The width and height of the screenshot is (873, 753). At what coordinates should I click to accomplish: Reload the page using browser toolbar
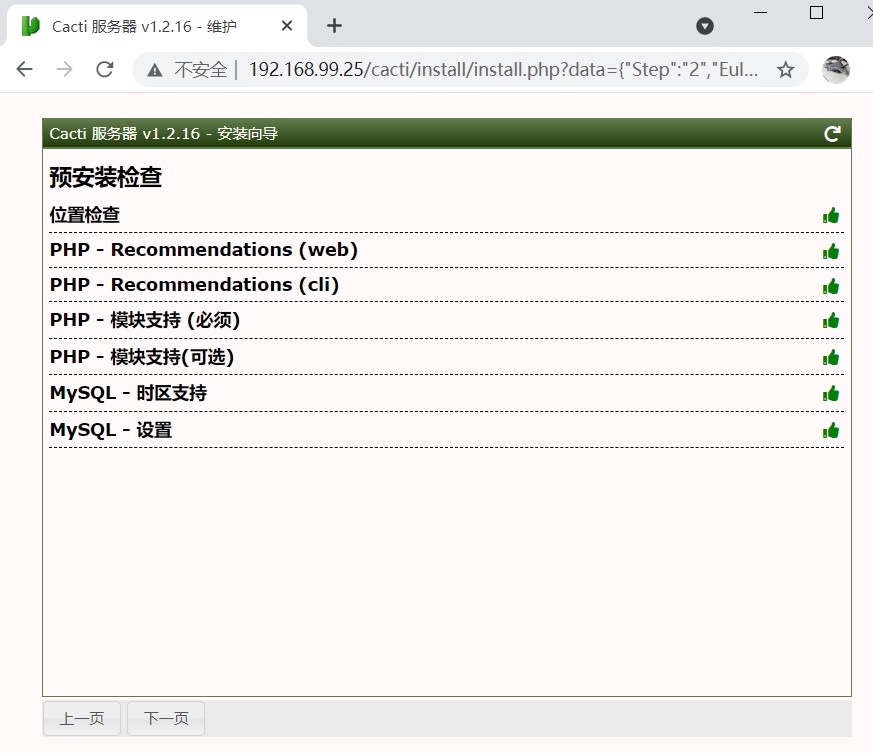pyautogui.click(x=104, y=69)
